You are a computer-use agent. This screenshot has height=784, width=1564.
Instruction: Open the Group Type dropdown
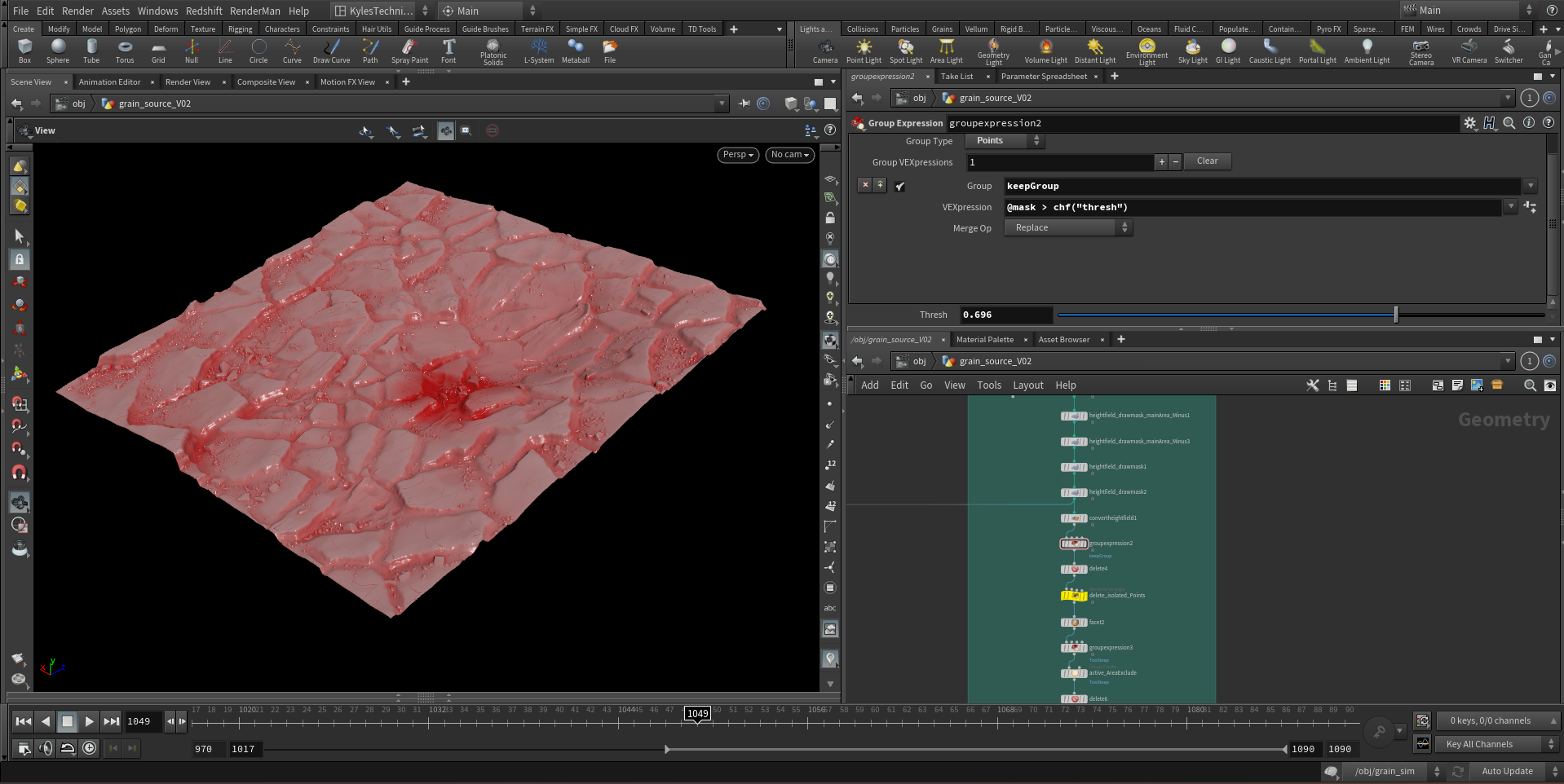coord(1005,141)
